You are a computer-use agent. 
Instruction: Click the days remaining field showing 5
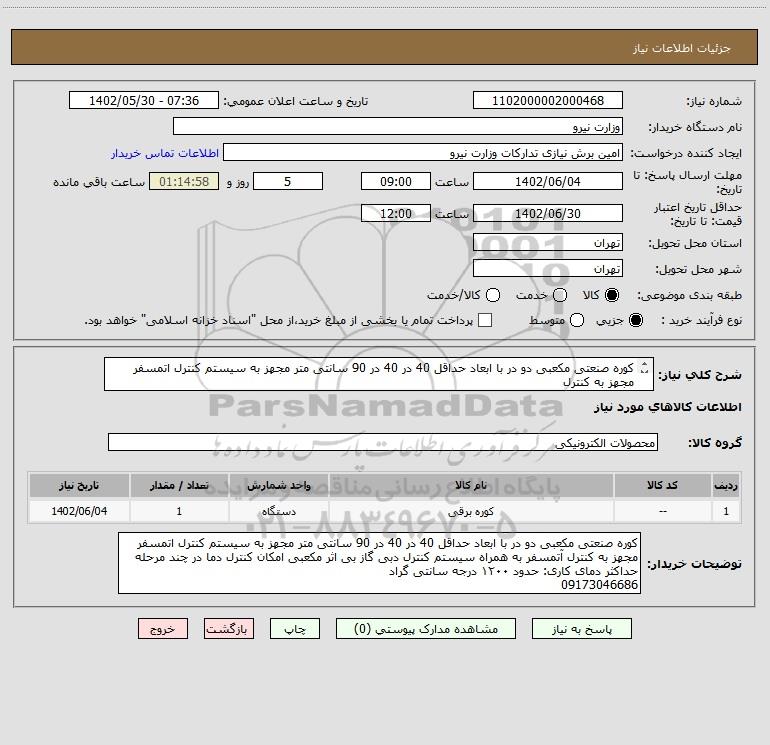pos(288,181)
